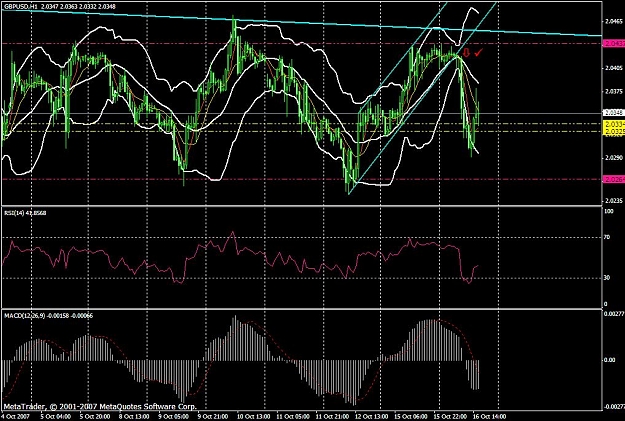The height and width of the screenshot is (421, 625).
Task: Click the yellow 2.0334 price tag
Action: tap(614, 124)
